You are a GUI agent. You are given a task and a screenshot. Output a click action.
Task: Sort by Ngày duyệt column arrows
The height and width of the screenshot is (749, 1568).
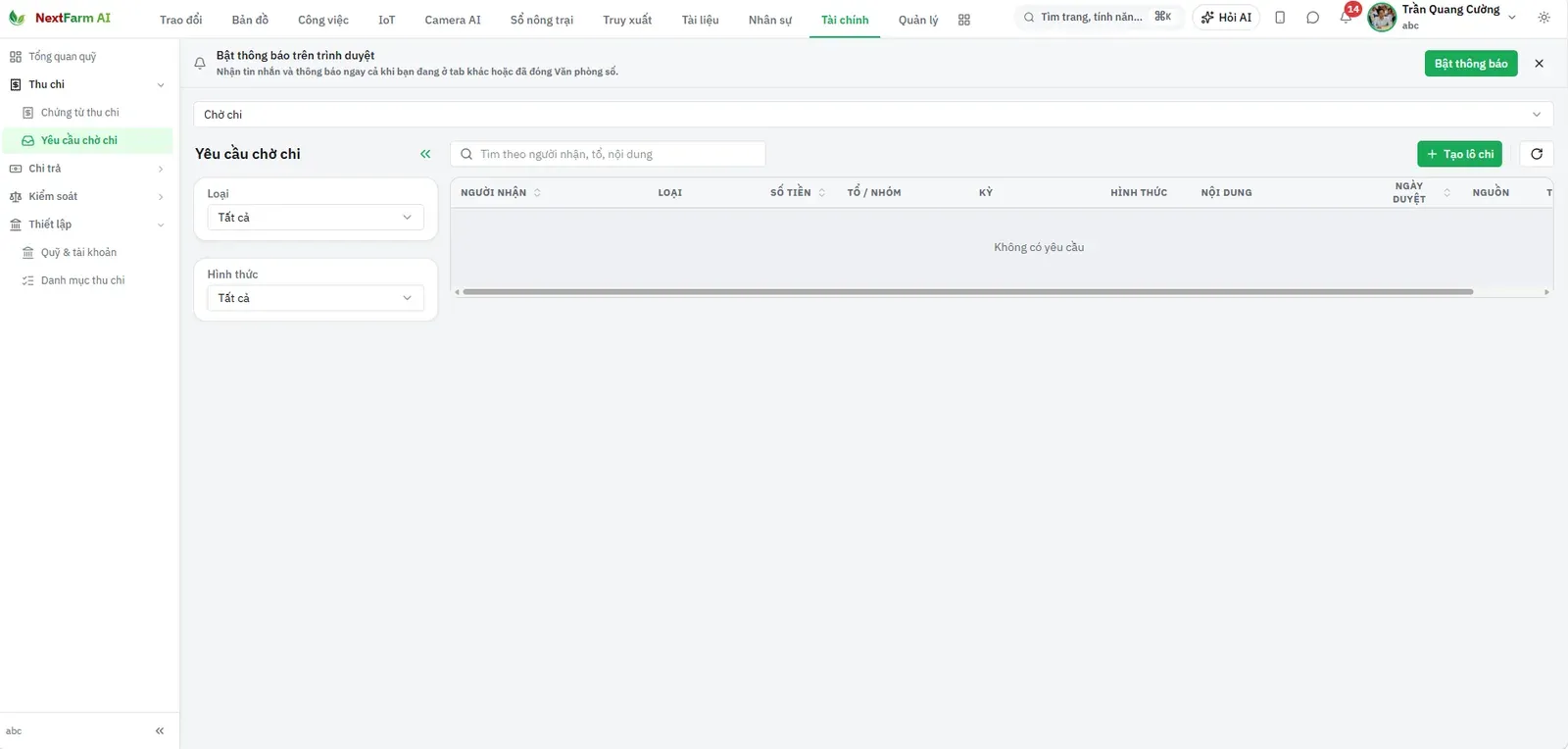[x=1446, y=192]
